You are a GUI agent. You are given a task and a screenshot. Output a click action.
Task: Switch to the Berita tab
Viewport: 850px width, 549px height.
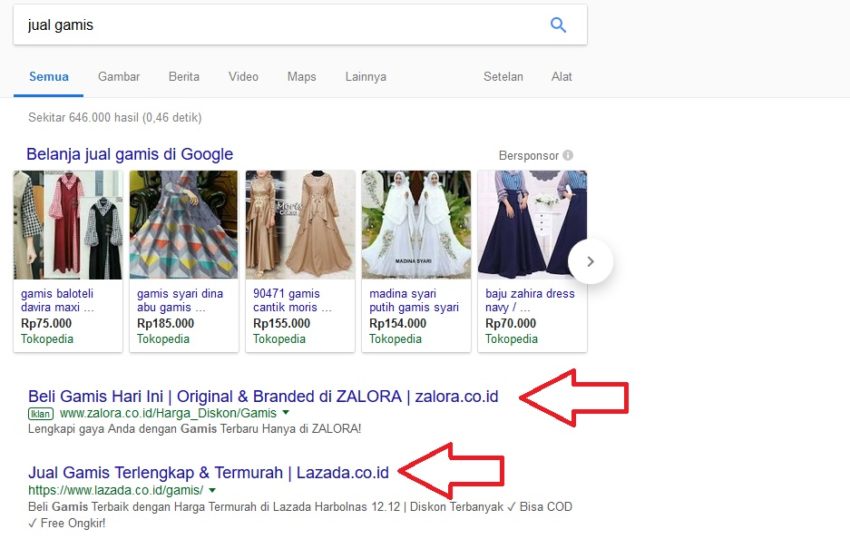pos(184,76)
